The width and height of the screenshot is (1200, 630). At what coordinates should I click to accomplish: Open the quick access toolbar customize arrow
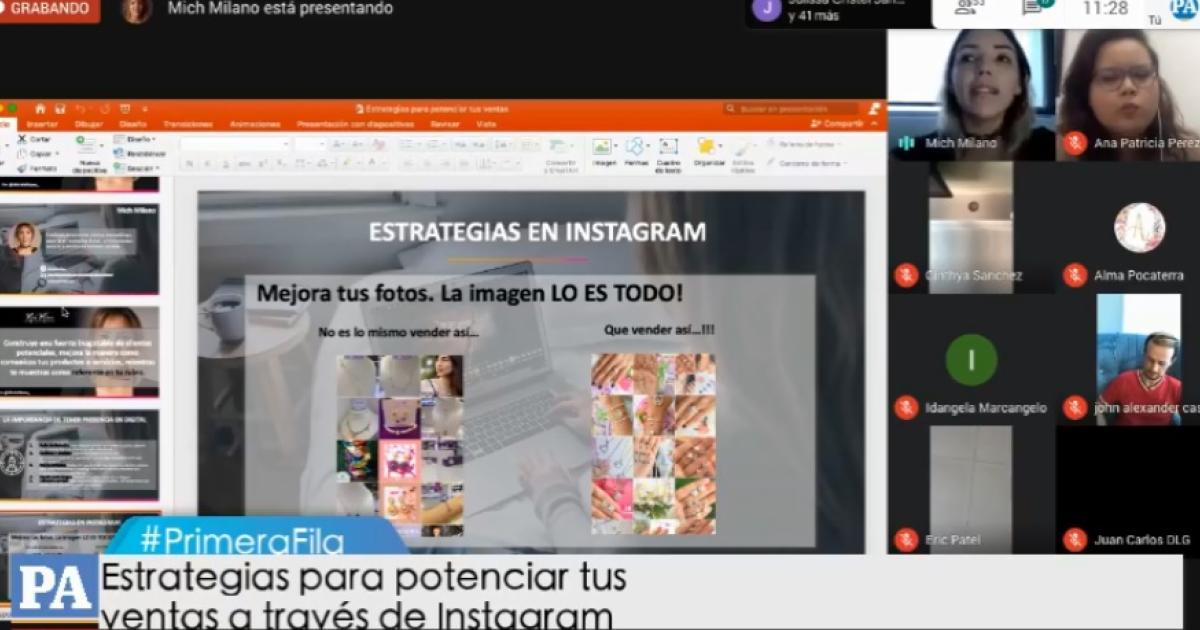[145, 108]
